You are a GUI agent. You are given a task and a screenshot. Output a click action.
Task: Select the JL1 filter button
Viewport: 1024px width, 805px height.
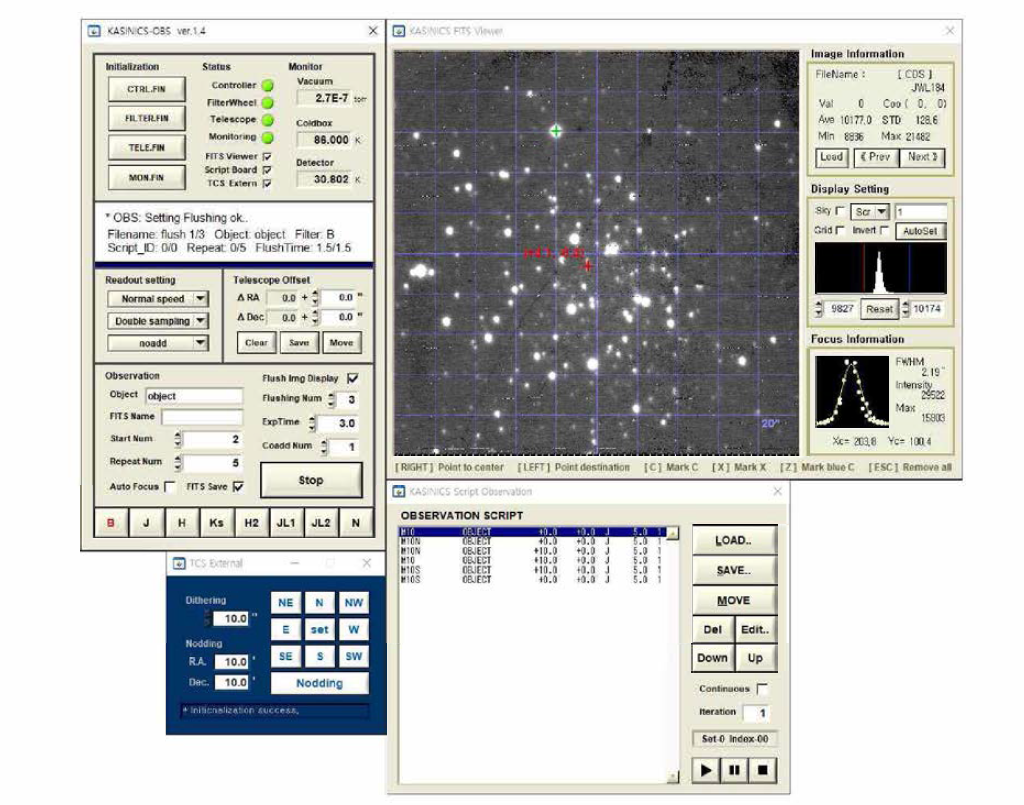click(x=286, y=522)
